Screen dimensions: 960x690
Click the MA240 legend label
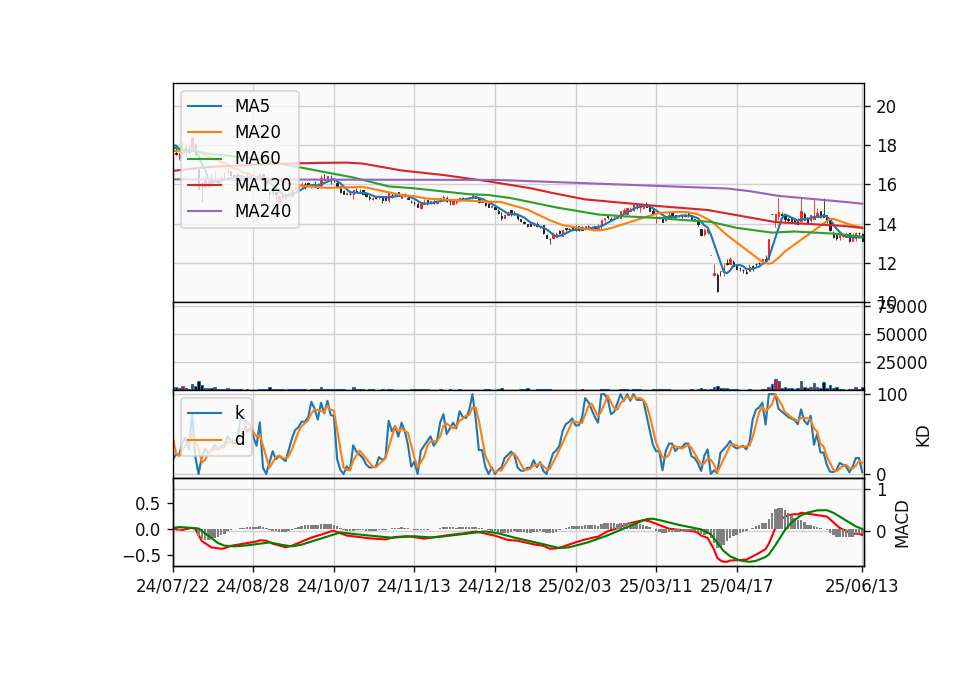click(263, 211)
